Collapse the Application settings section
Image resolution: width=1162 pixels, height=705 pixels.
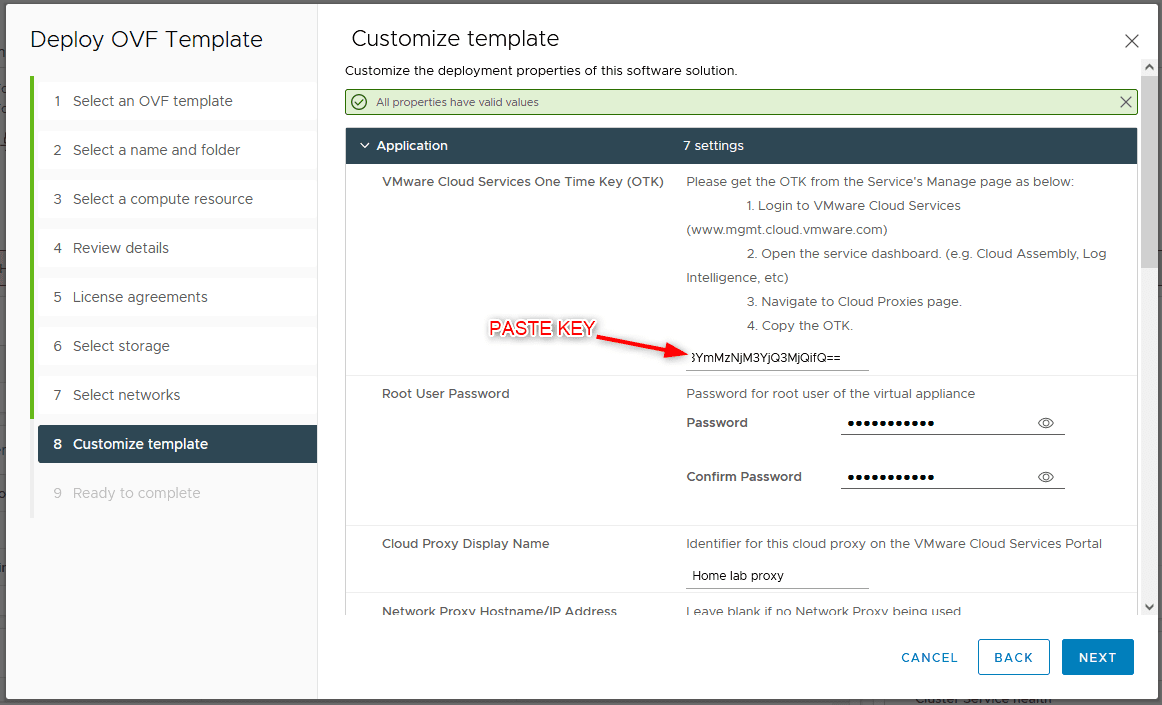365,146
